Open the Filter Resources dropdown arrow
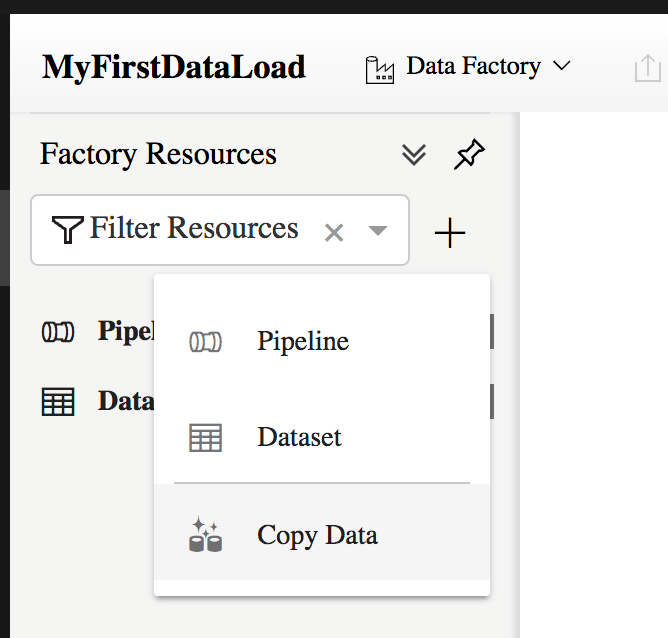668x638 pixels. 377,230
